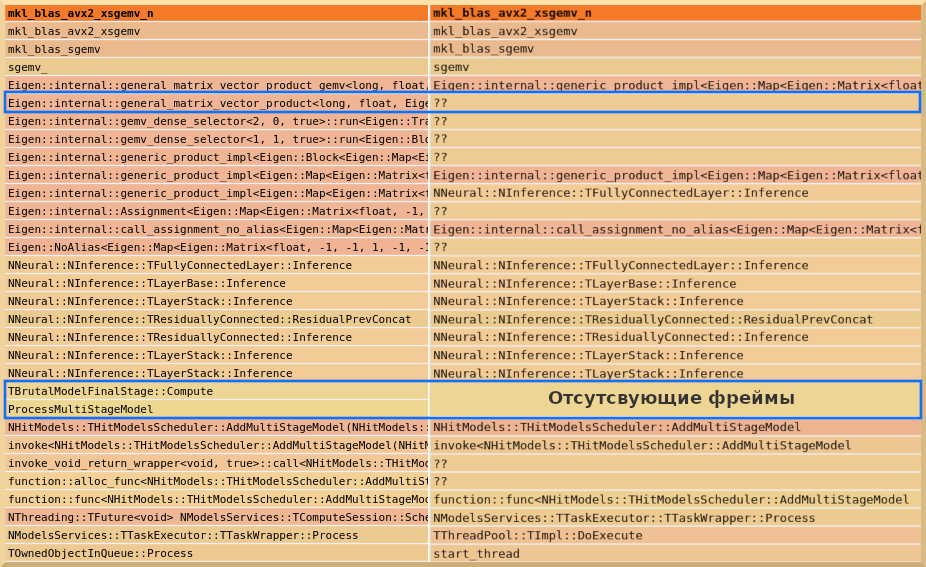This screenshot has width=926, height=567.
Task: Click NThreading::TFuture<void> frame
Action: 216,517
